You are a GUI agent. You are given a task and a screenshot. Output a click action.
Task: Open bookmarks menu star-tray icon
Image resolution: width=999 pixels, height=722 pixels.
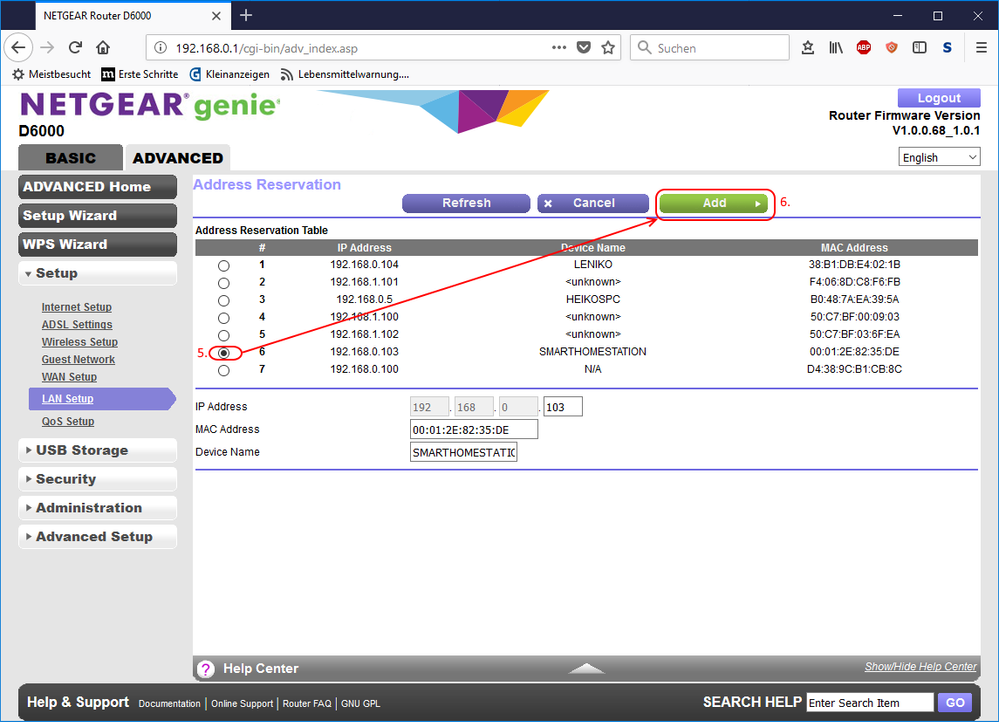click(808, 47)
